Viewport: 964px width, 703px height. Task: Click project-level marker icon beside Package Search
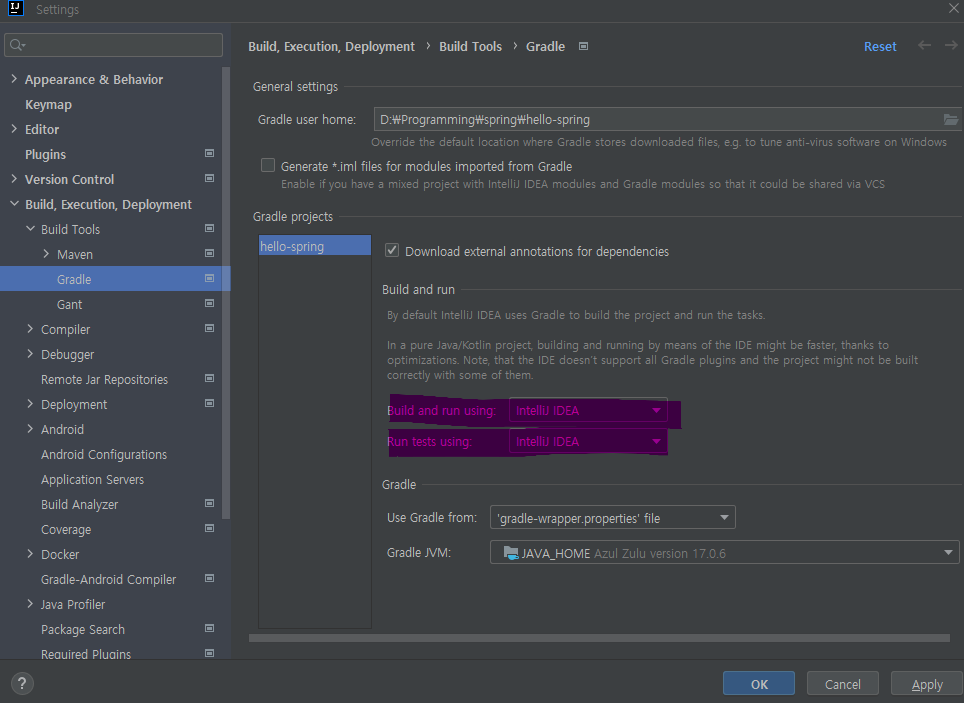(x=209, y=629)
